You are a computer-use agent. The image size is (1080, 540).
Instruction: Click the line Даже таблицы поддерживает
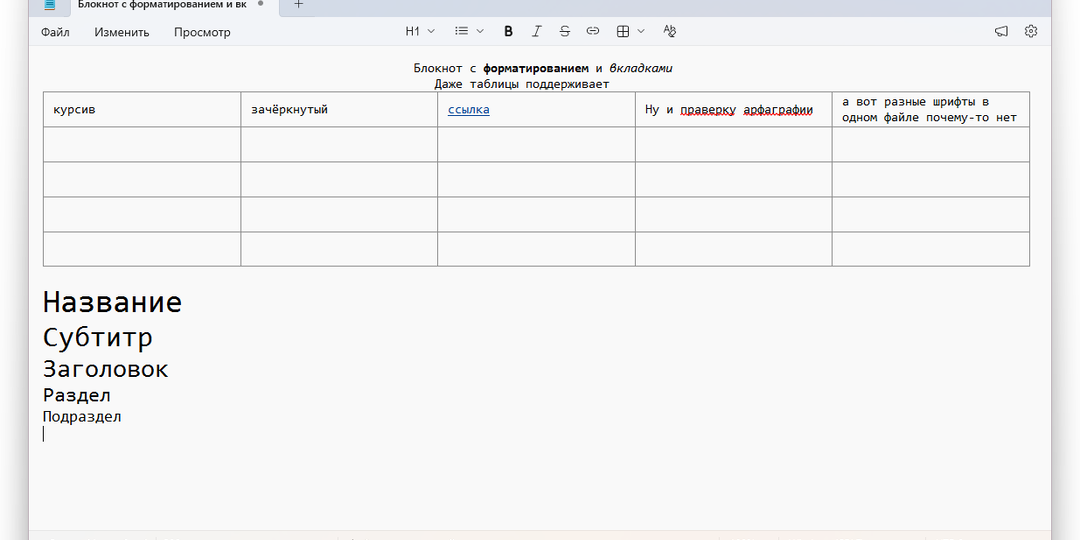(522, 84)
